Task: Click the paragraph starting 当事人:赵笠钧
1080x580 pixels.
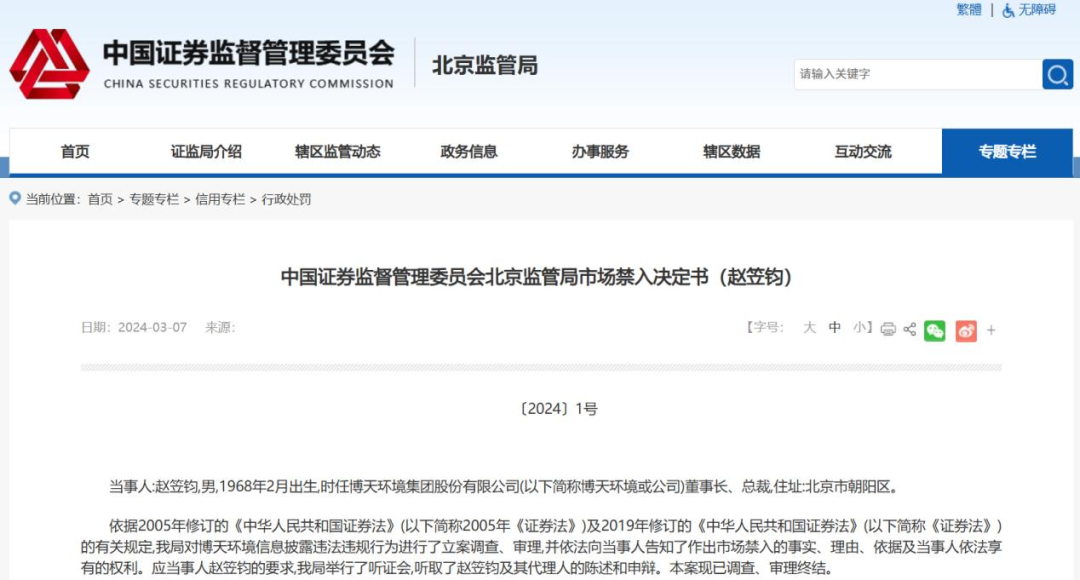Action: 505,487
